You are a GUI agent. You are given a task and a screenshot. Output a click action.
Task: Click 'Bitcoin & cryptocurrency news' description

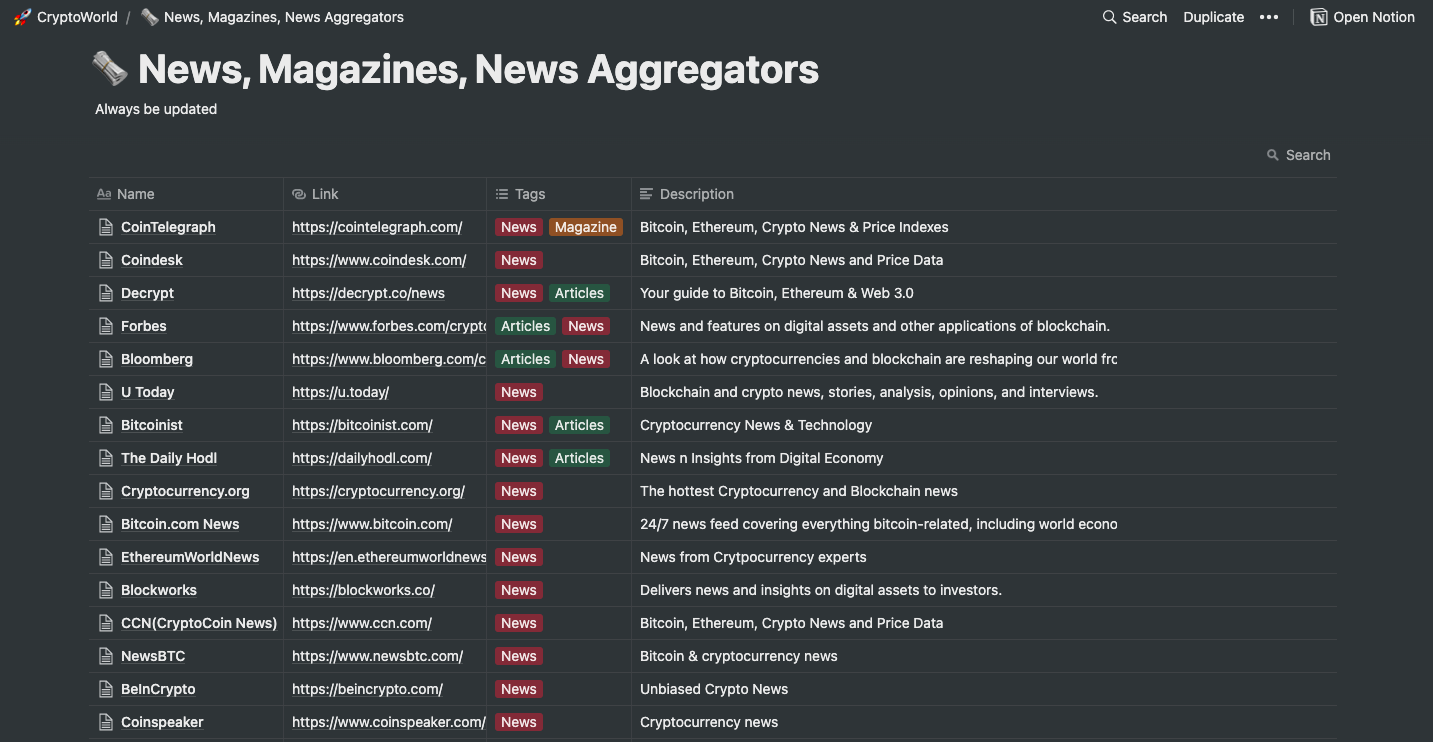coord(739,656)
